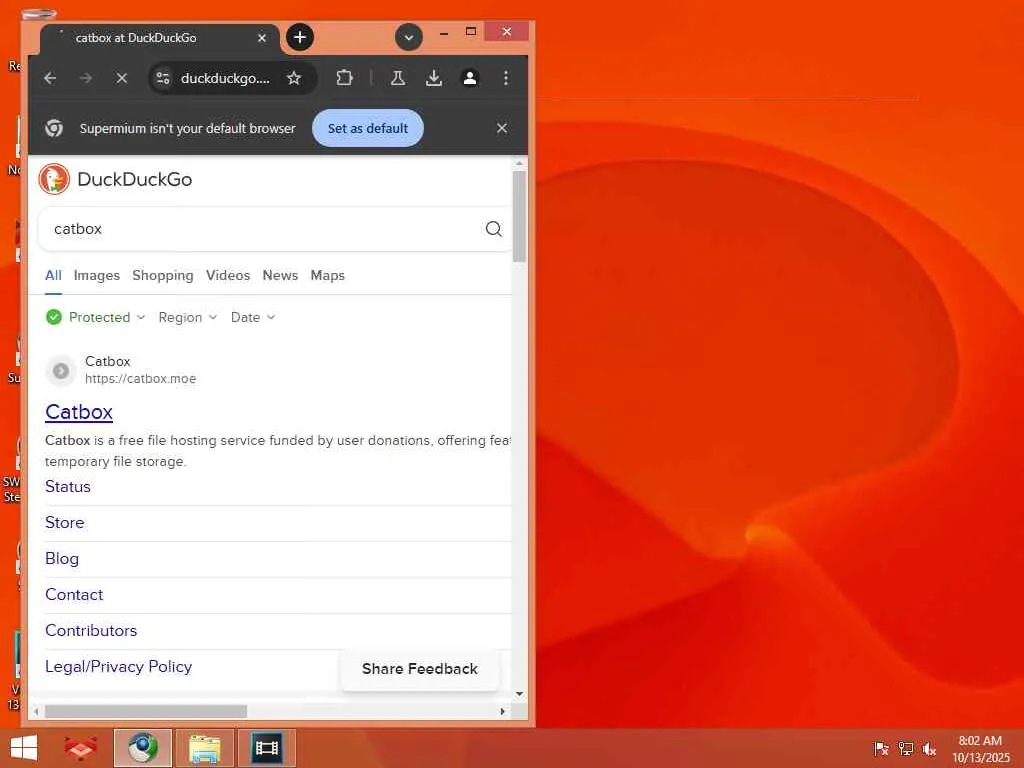This screenshot has width=1024, height=768.
Task: Switch to Shopping tab
Action: point(163,276)
